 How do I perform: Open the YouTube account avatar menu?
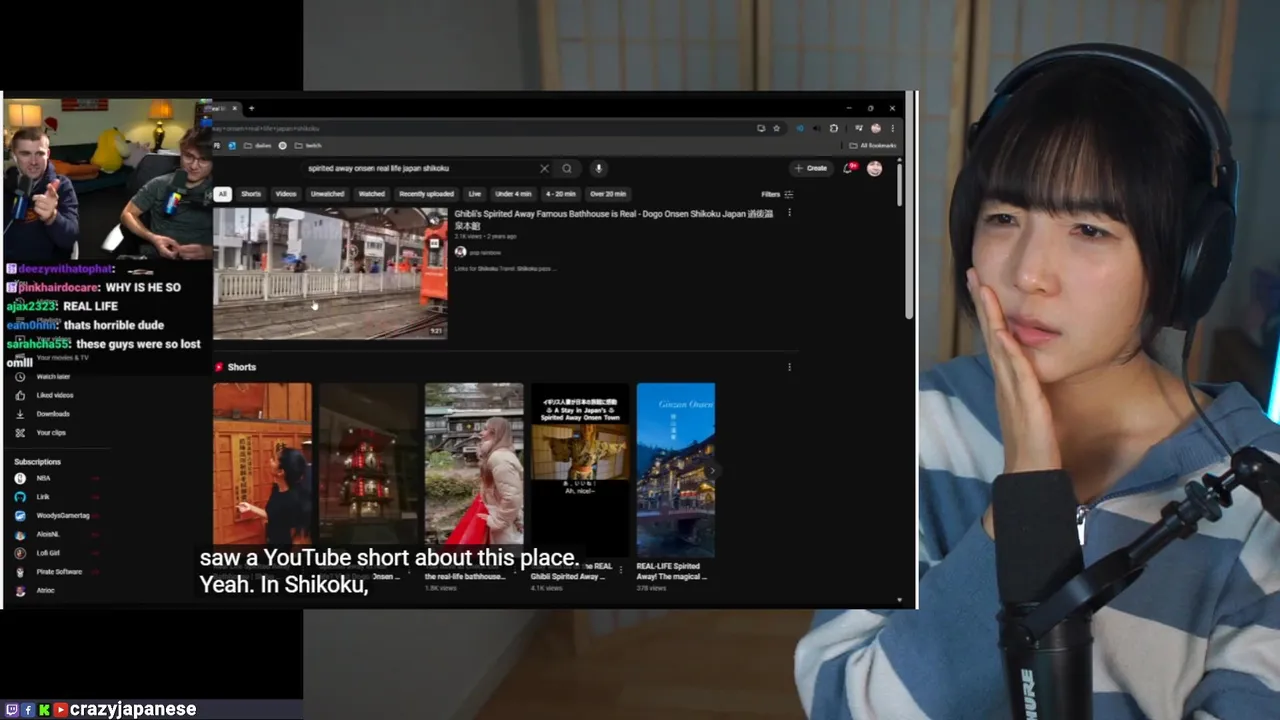click(874, 168)
